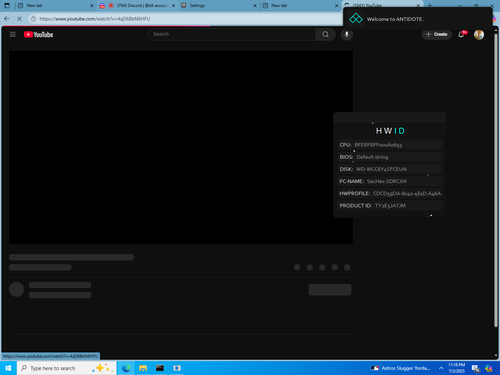Select the BIOS Default string row

[x=390, y=157]
